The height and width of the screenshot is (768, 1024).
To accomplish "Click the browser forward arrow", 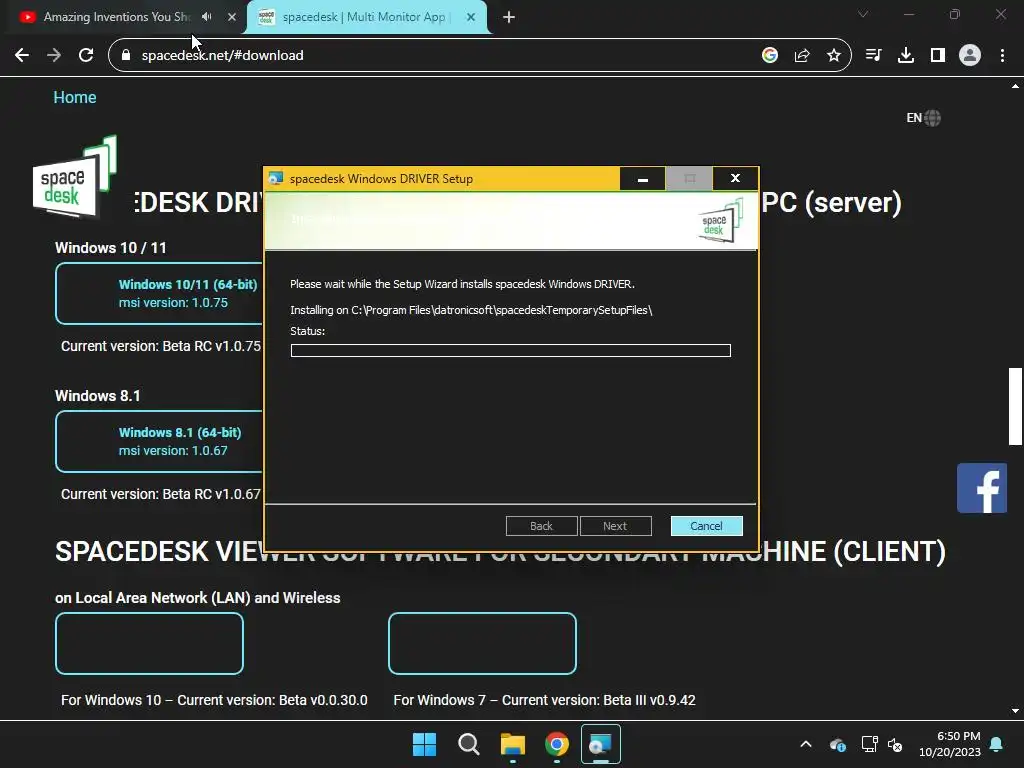I will point(54,56).
